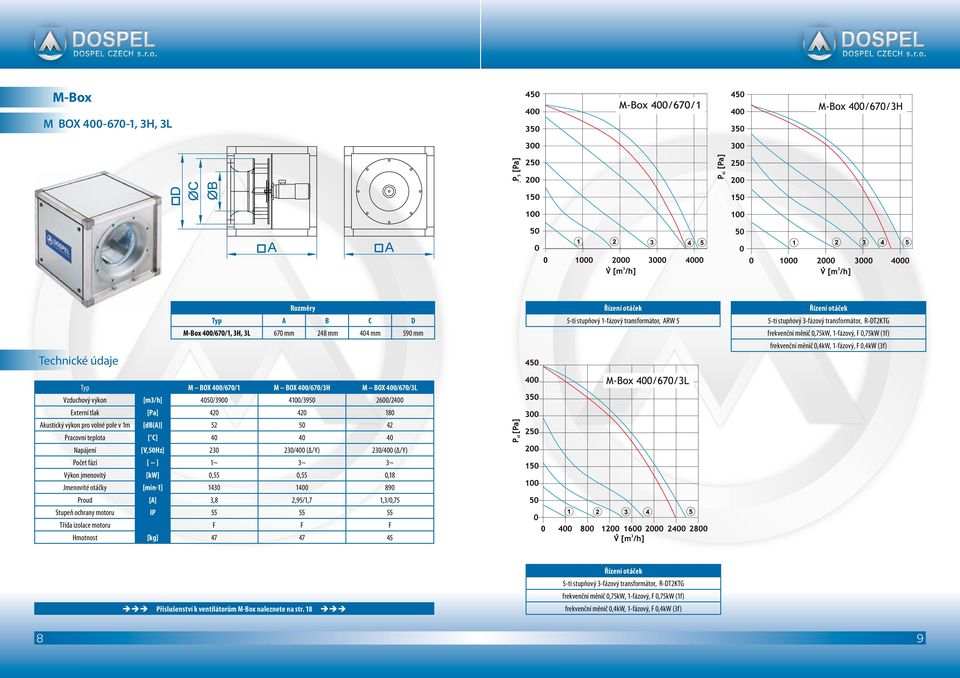
Task: Click the DOSPEL logo on page 9 header
Action: click(x=864, y=43)
